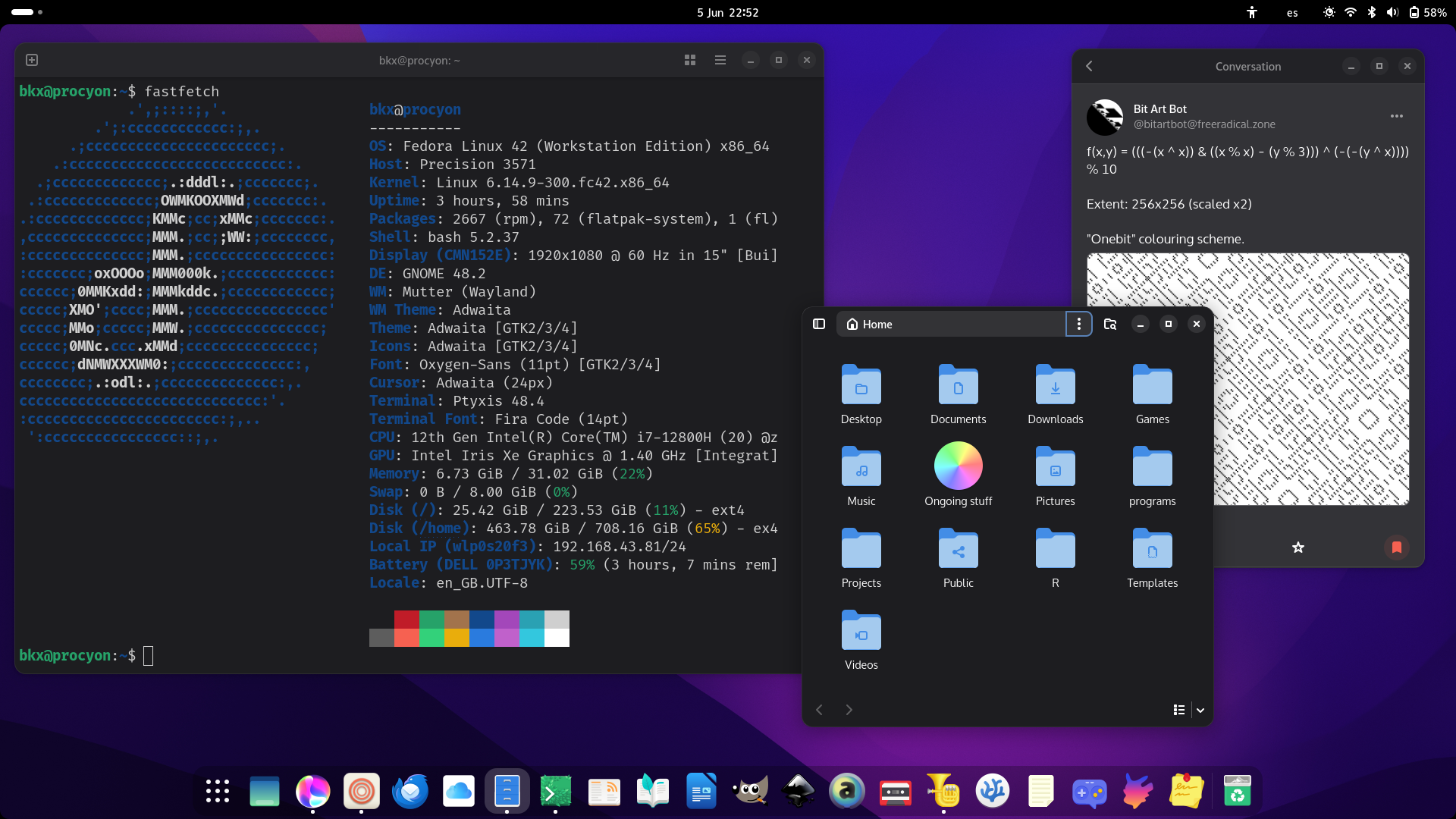Open the tuba music app in dock
This screenshot has width=1456, height=819.
[x=944, y=791]
